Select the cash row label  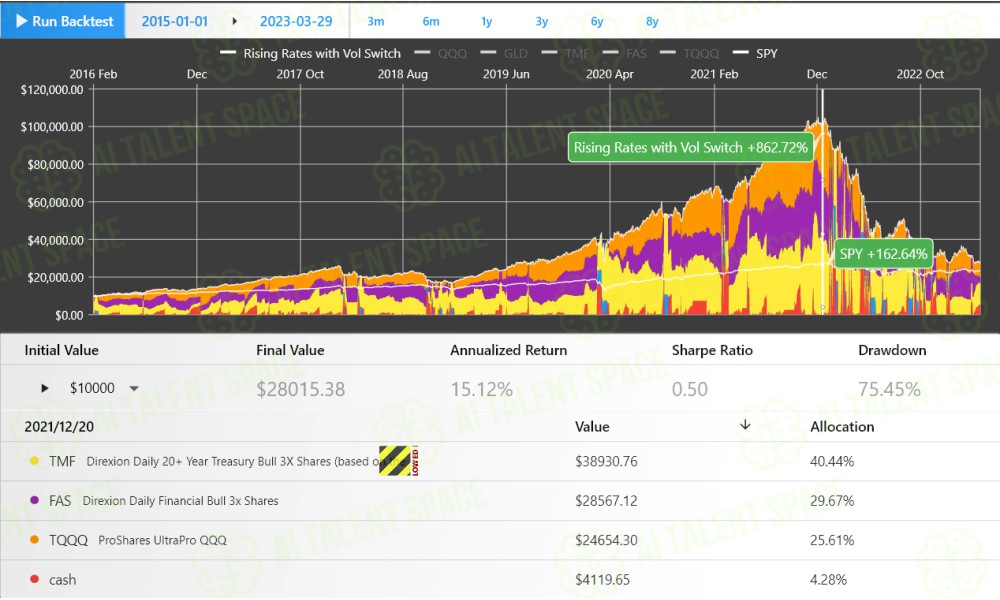pos(62,580)
